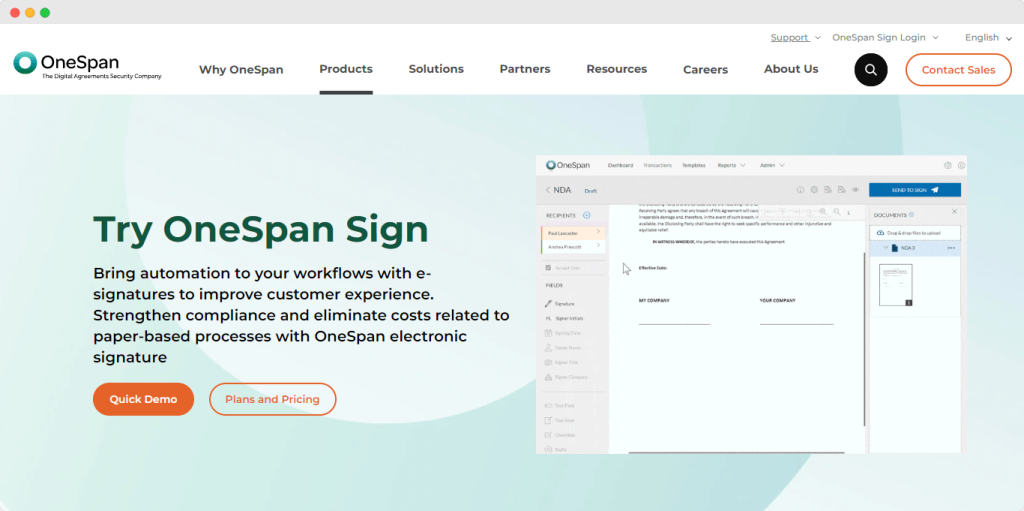
Task: Open the English language selector
Action: (988, 37)
